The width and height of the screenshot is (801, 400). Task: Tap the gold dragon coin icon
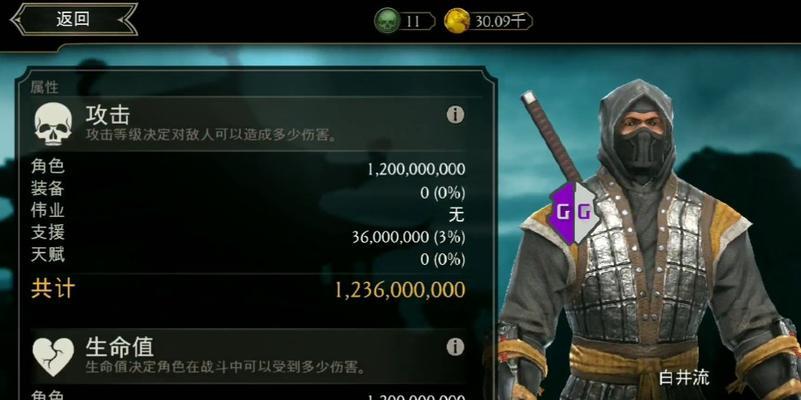point(457,21)
